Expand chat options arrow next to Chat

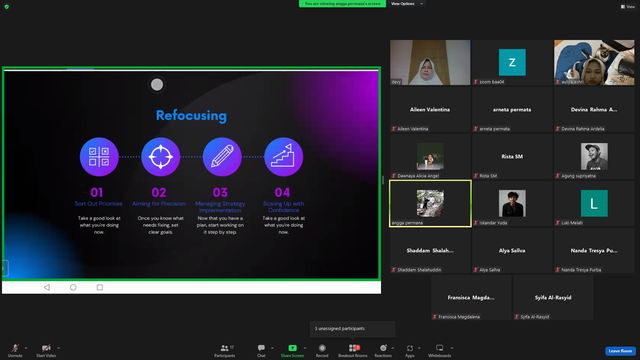click(272, 348)
